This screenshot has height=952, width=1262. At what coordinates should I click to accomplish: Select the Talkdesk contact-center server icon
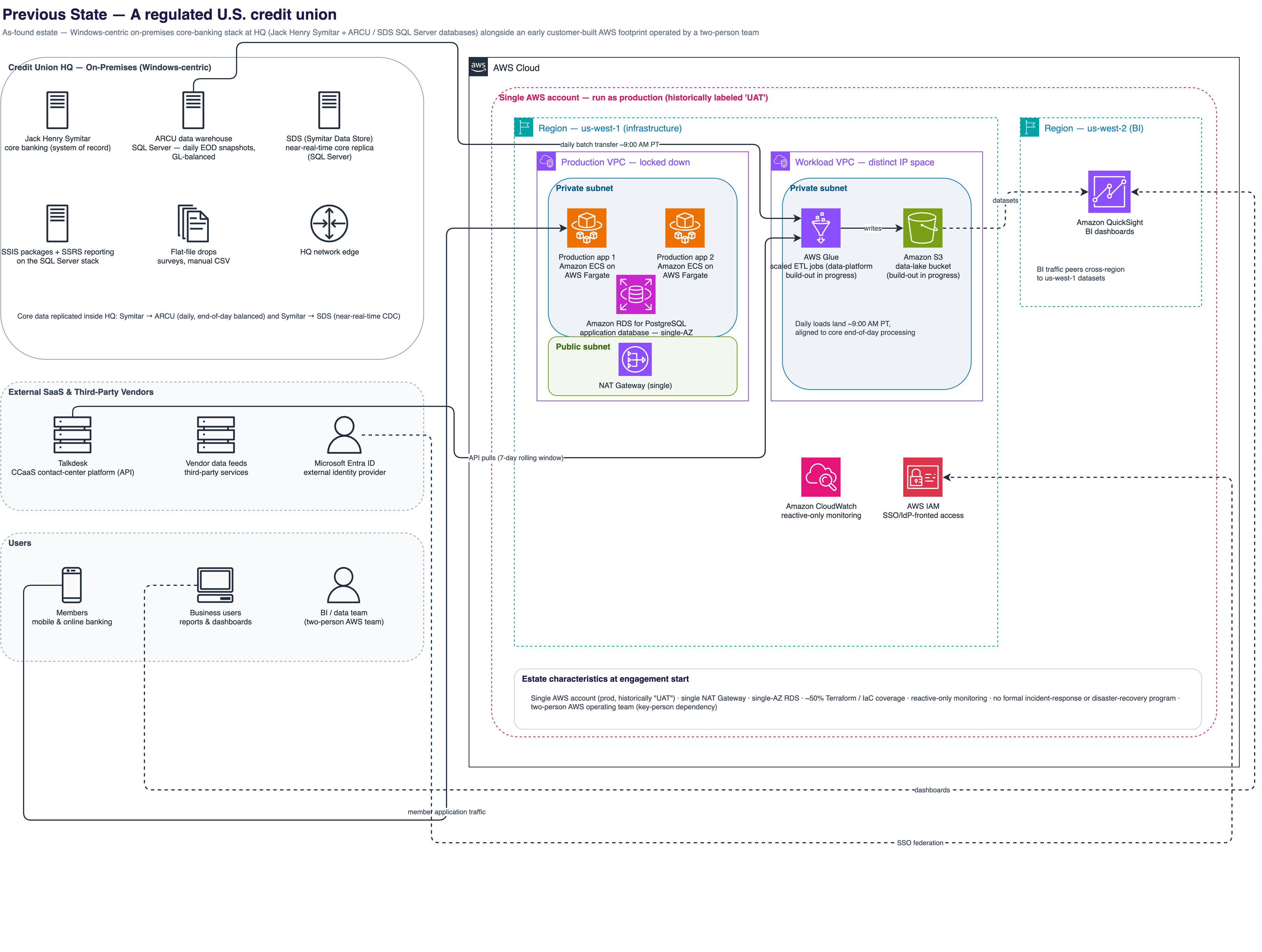[x=73, y=435]
